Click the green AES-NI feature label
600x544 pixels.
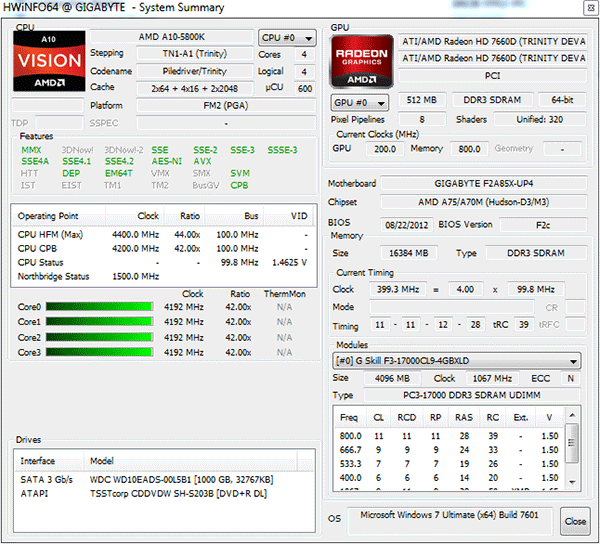(x=167, y=161)
